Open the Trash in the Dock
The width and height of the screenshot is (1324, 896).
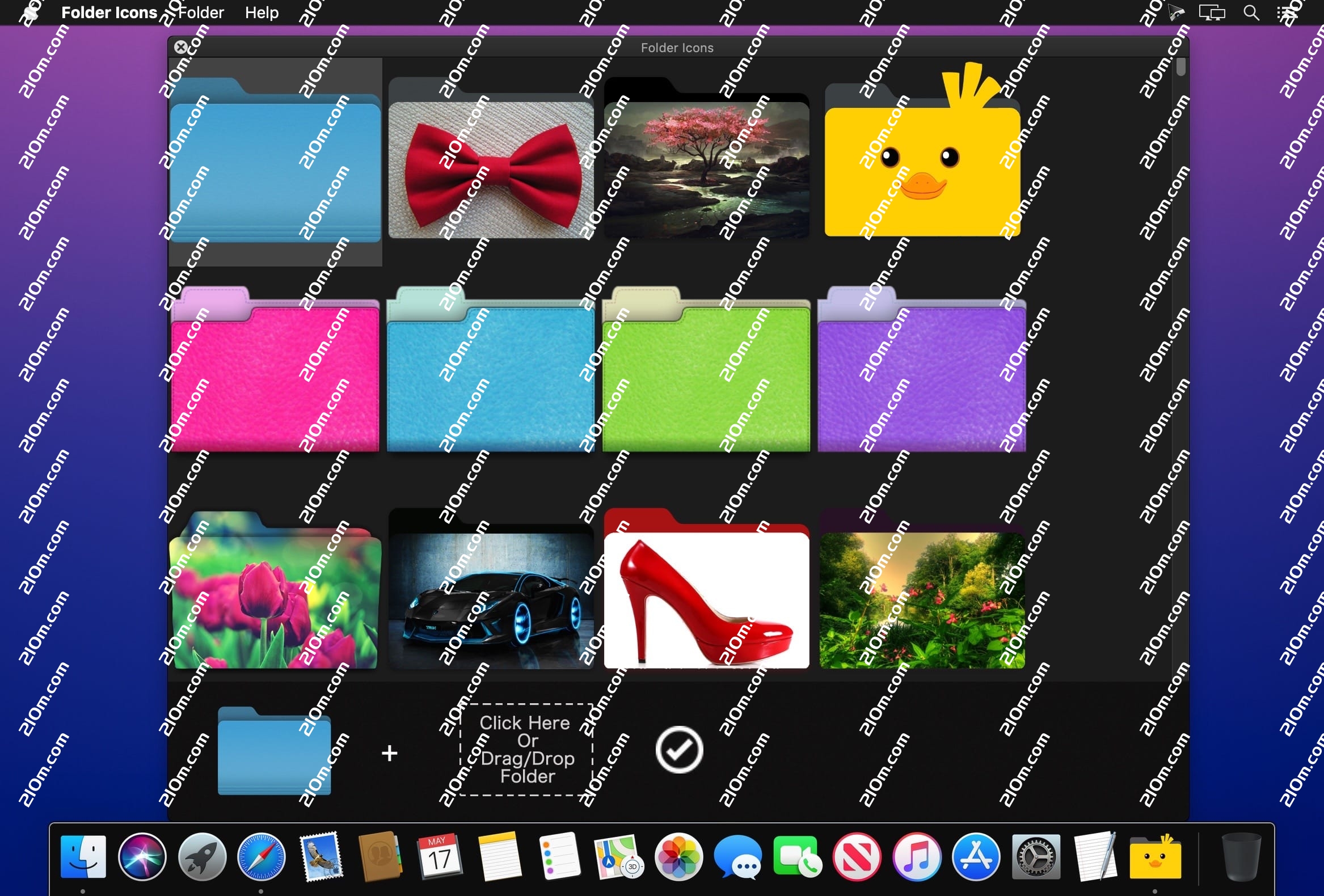coord(1241,857)
